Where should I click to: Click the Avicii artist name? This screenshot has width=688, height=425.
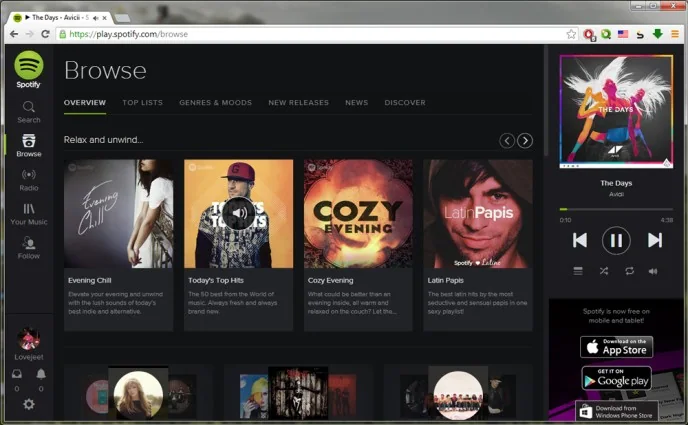click(x=616, y=194)
